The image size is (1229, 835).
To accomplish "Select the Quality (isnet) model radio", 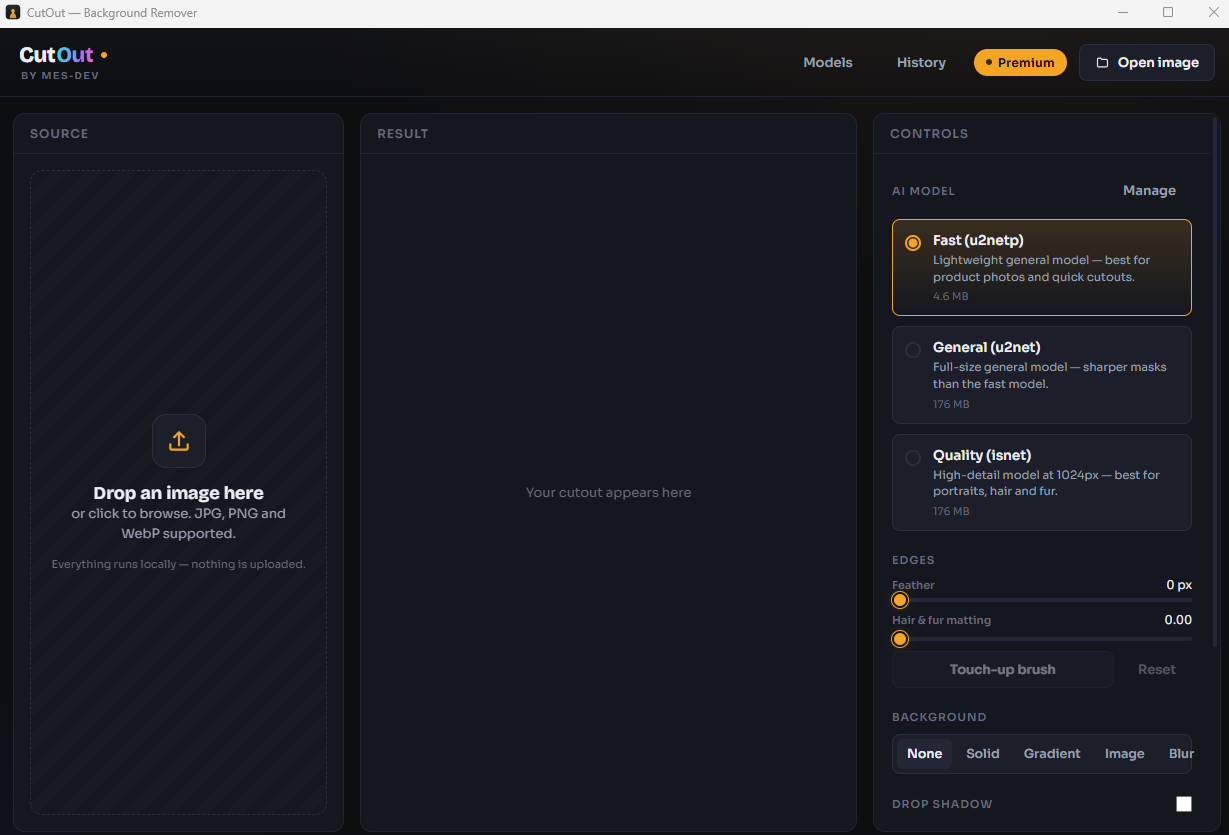I will click(913, 458).
